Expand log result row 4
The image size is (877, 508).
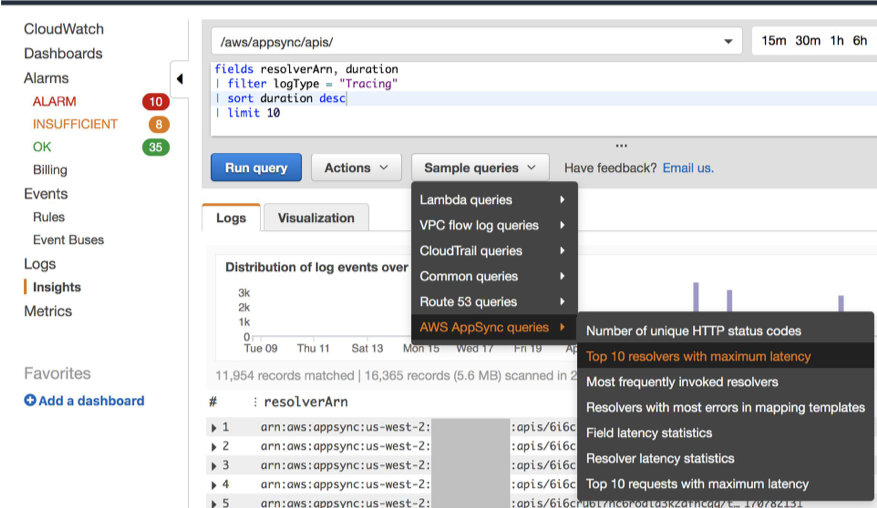(x=214, y=485)
